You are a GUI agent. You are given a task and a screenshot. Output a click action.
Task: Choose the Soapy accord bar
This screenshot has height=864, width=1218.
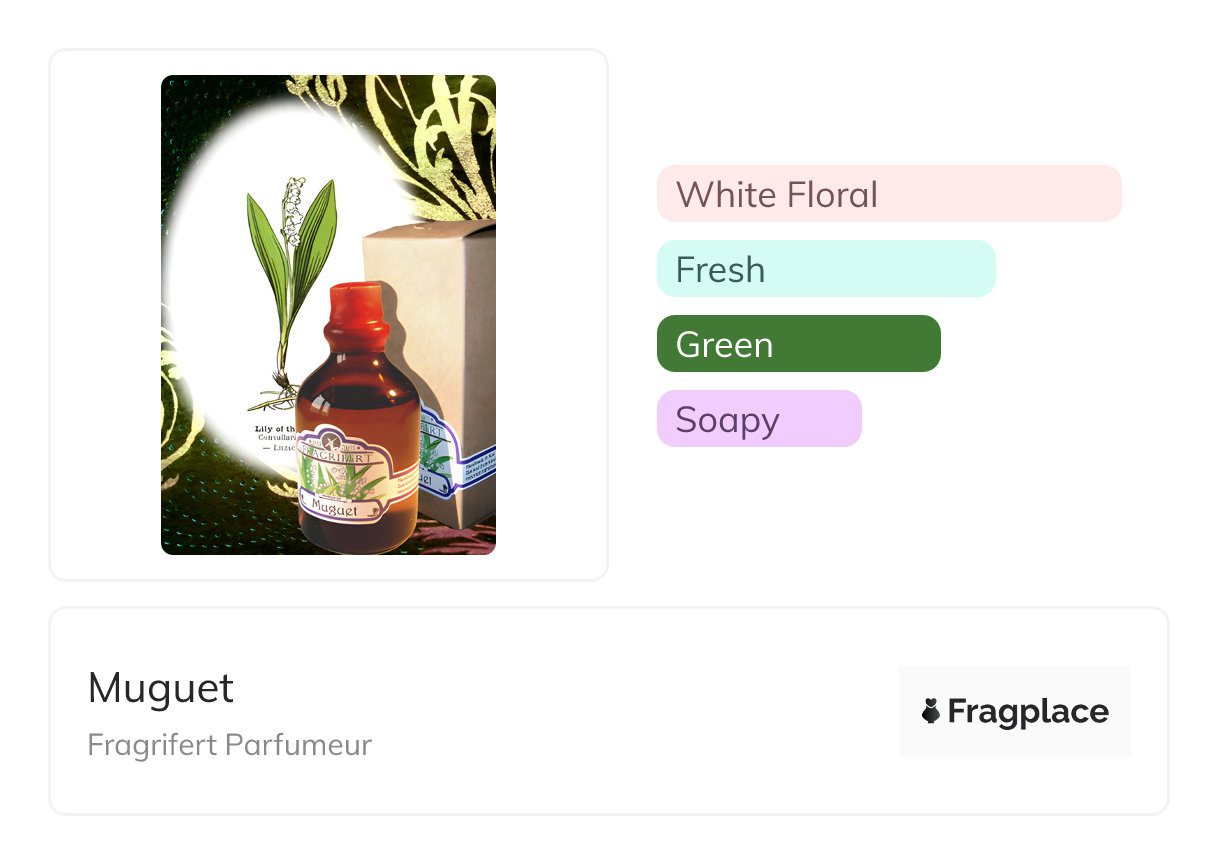coord(758,419)
